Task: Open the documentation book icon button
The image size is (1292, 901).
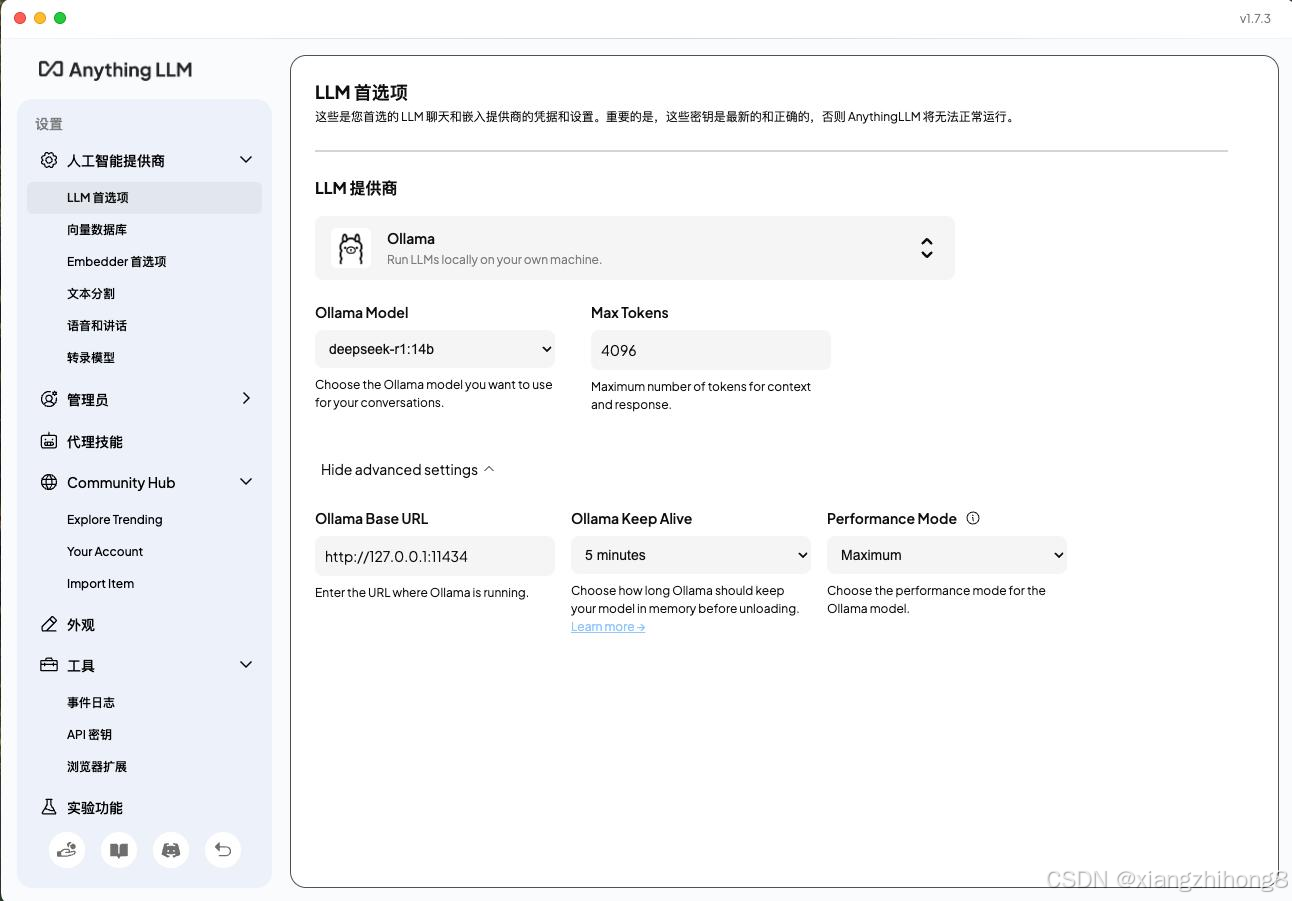Action: click(119, 850)
